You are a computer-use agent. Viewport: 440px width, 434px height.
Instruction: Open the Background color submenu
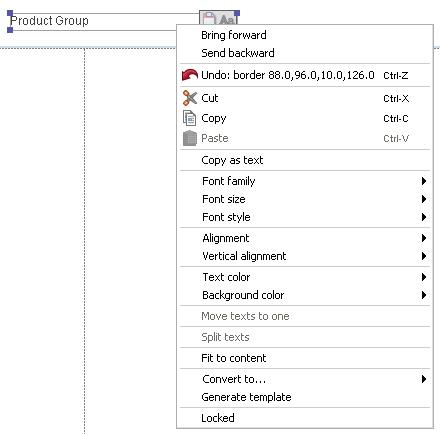305,295
